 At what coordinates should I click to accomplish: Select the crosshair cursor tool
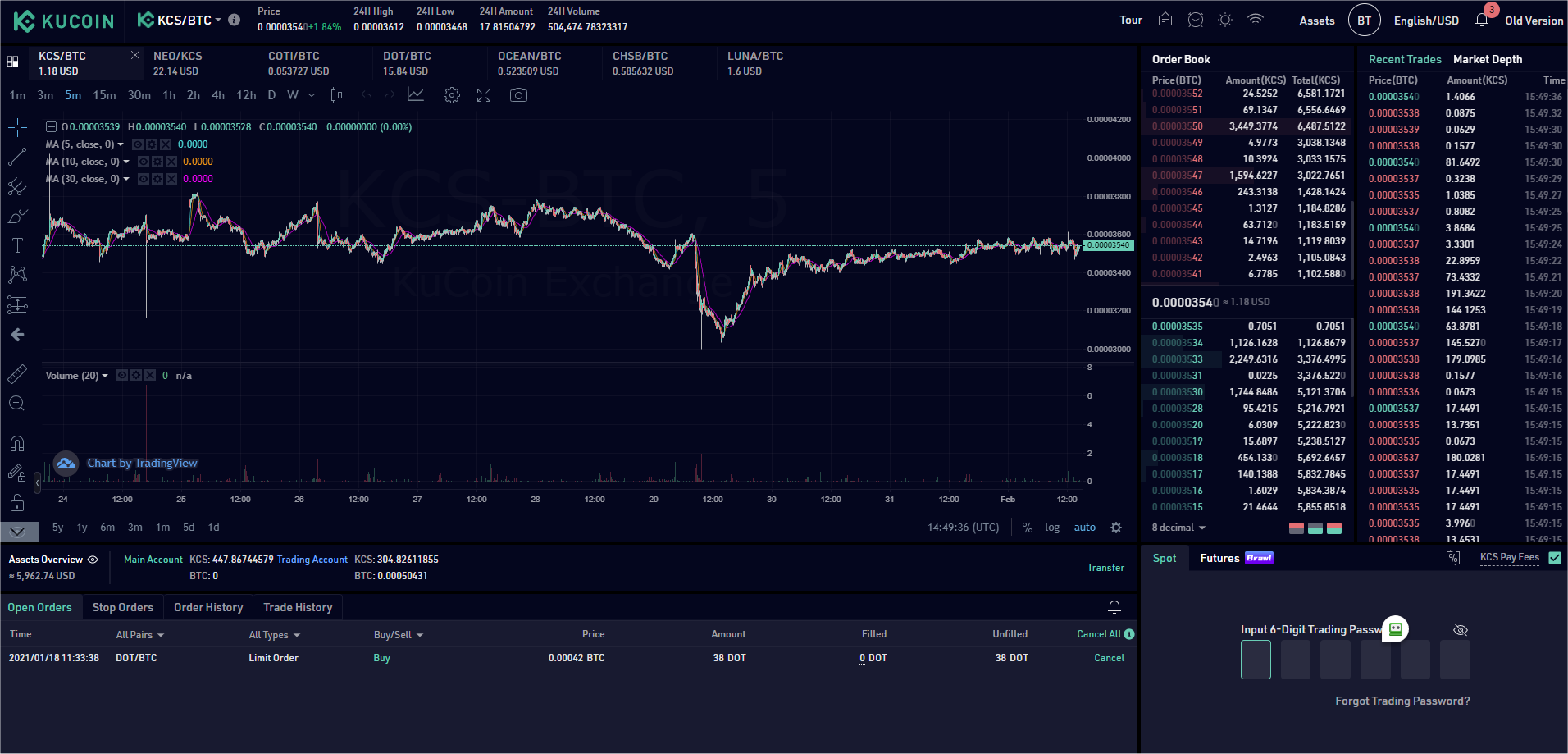click(17, 127)
